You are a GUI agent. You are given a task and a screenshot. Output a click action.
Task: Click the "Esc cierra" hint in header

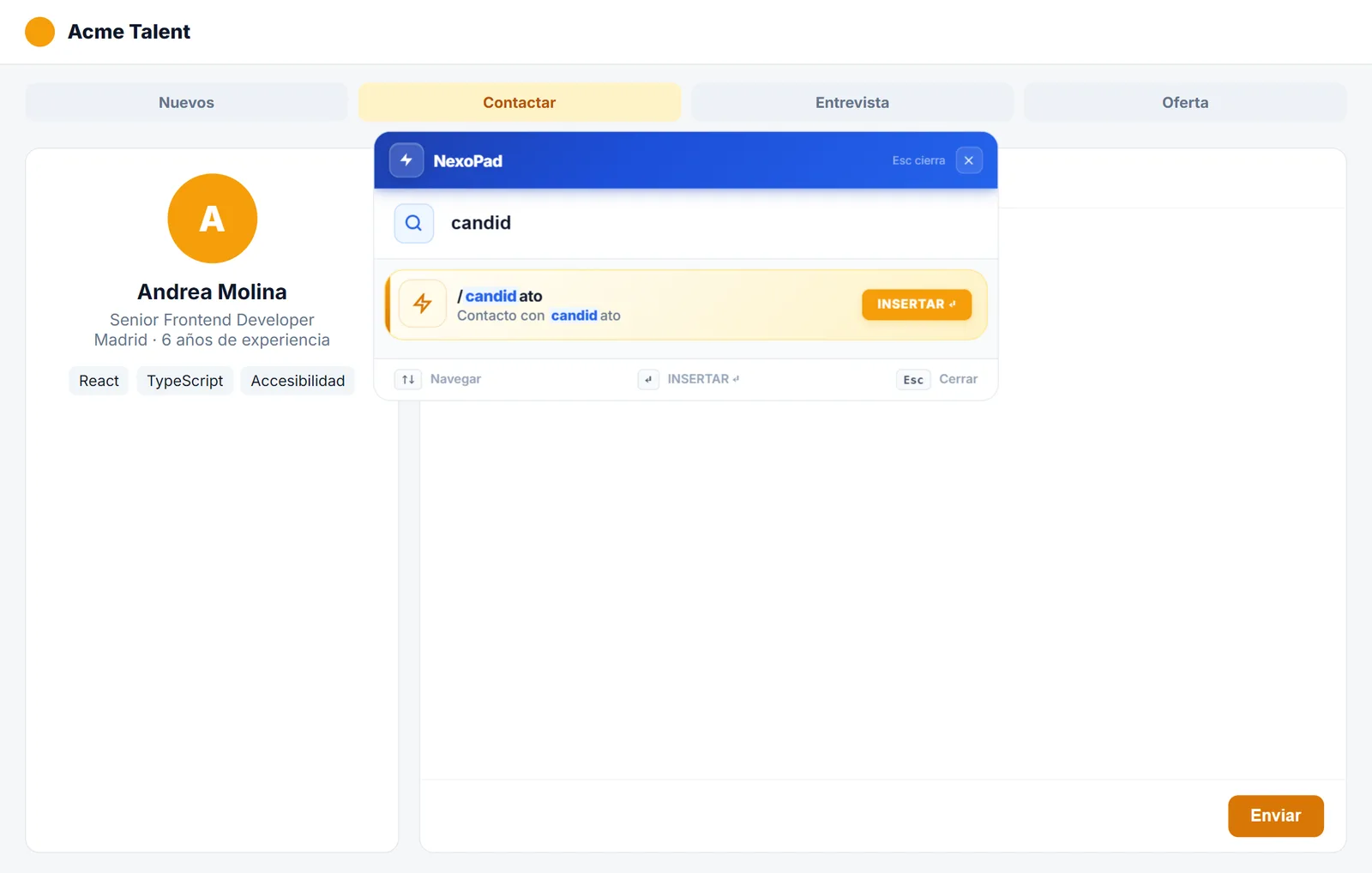click(918, 160)
